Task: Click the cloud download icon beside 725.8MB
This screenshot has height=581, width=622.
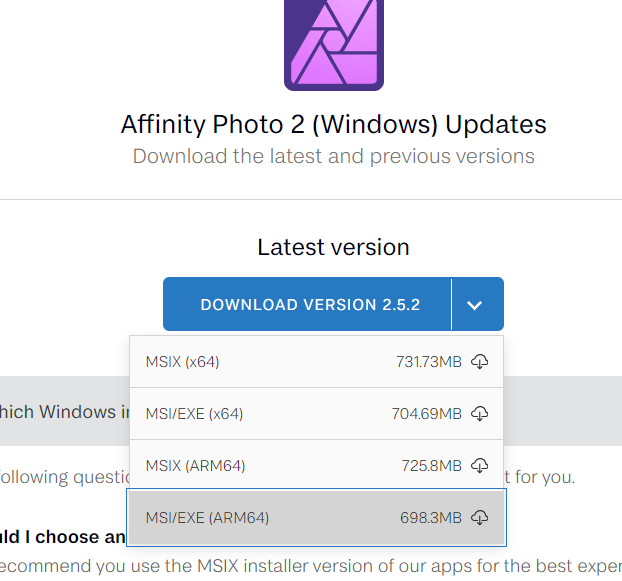Action: pyautogui.click(x=480, y=466)
